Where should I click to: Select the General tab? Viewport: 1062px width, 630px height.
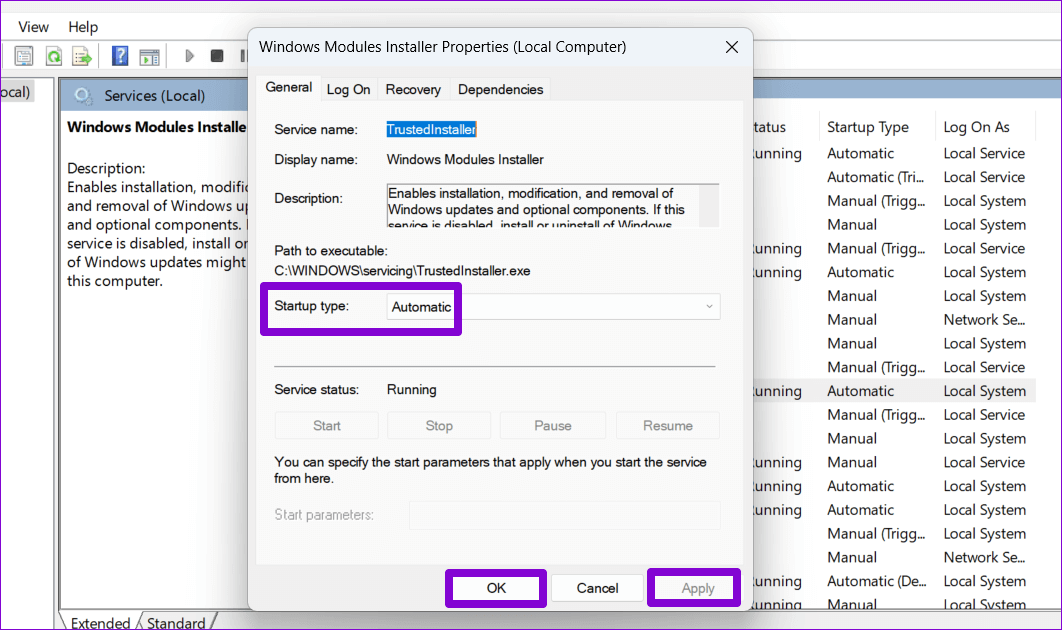coord(289,87)
